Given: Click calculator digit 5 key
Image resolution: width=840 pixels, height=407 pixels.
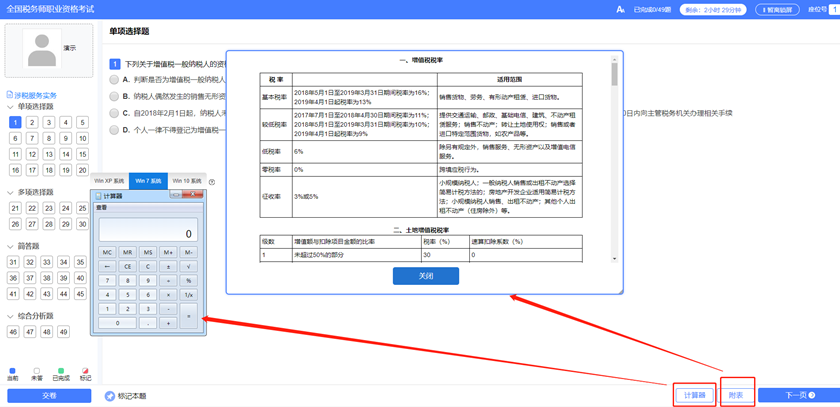Looking at the screenshot, I should (128, 295).
